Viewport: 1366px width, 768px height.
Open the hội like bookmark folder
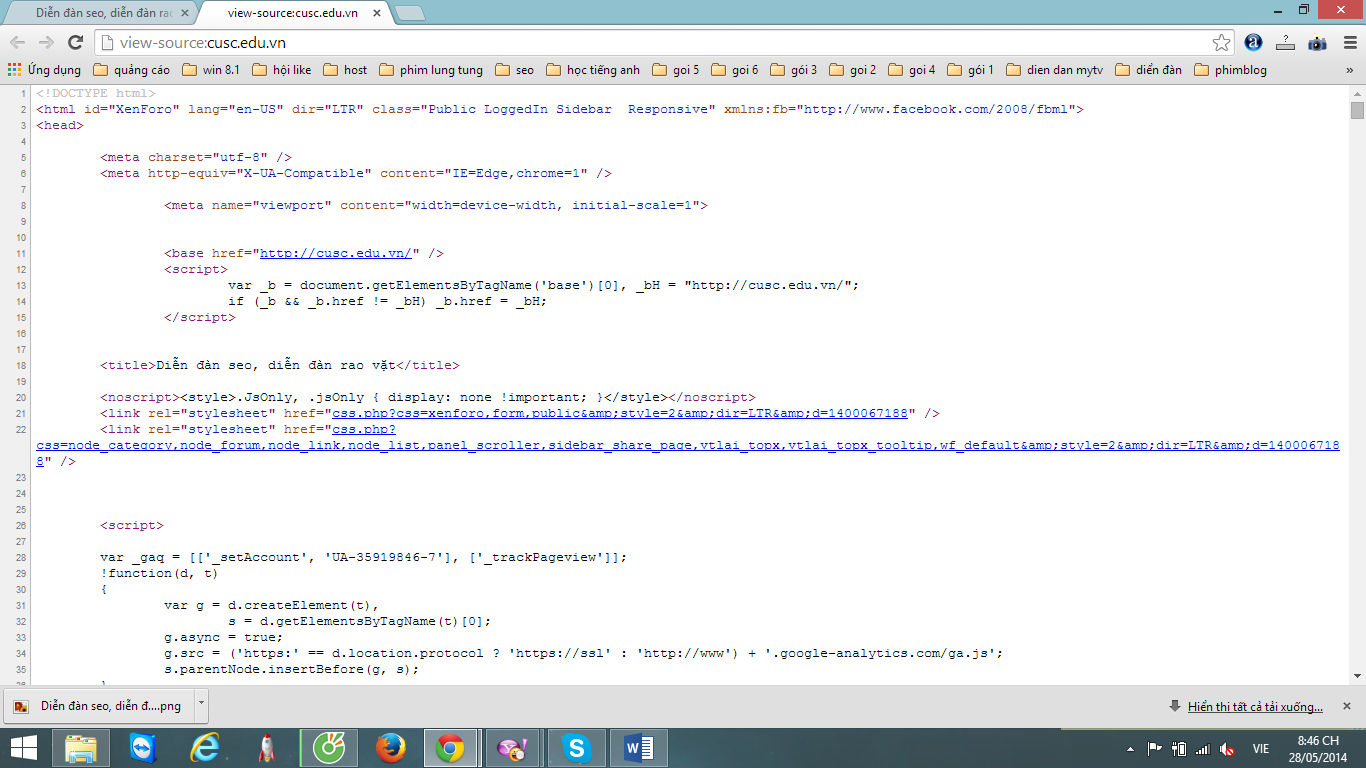click(281, 70)
